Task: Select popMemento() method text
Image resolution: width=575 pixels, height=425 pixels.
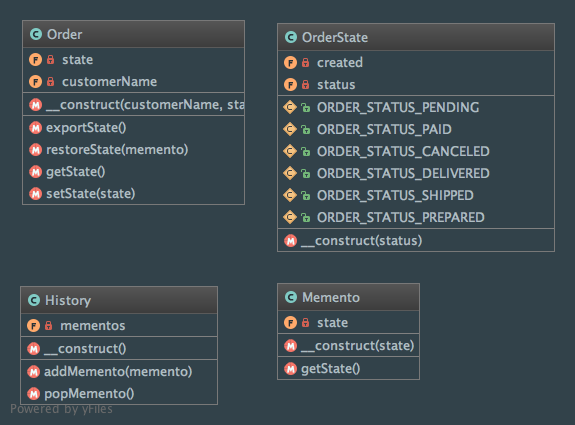Action: click(x=89, y=394)
